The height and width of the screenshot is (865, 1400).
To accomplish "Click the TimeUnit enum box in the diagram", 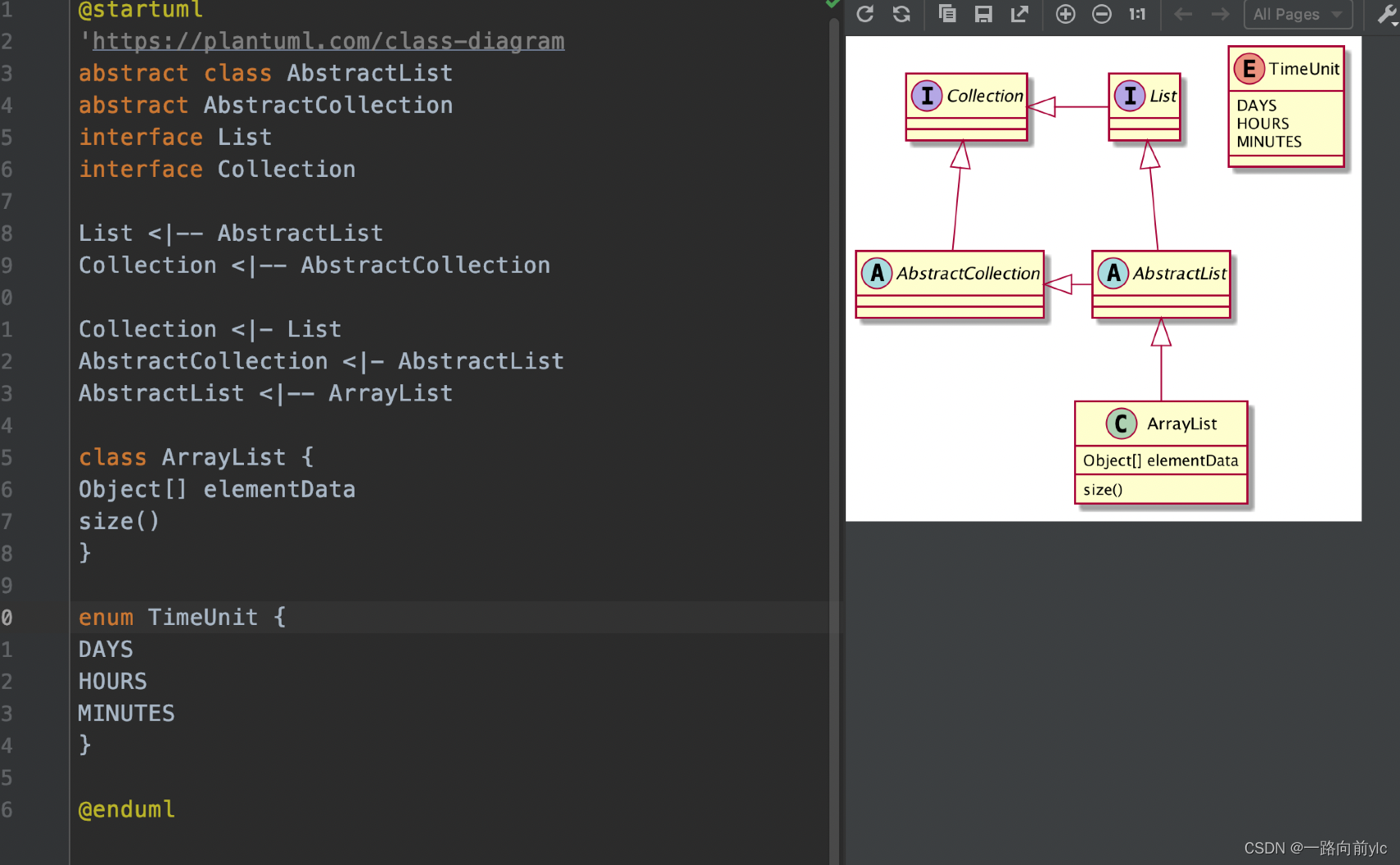I will click(x=1285, y=106).
